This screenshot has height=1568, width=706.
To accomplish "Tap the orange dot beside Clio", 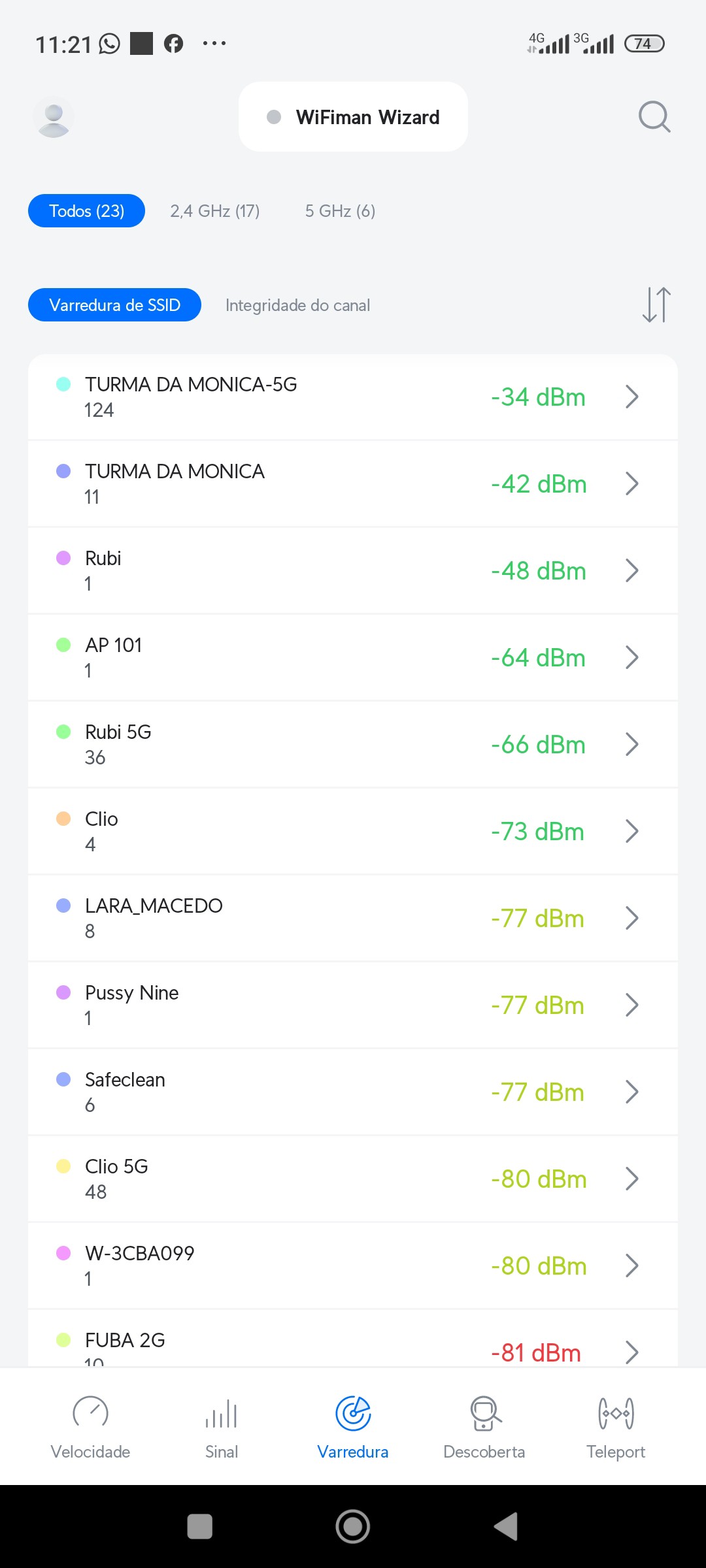I will 63,819.
